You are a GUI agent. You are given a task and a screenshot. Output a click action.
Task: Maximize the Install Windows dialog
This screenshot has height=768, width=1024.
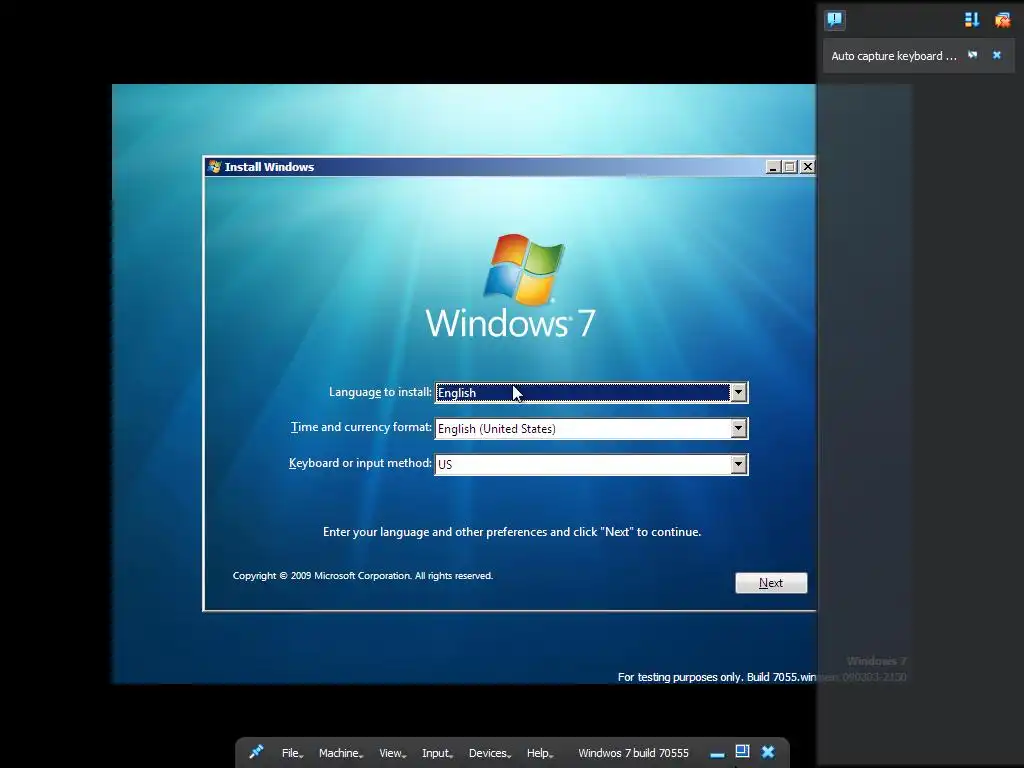point(790,167)
